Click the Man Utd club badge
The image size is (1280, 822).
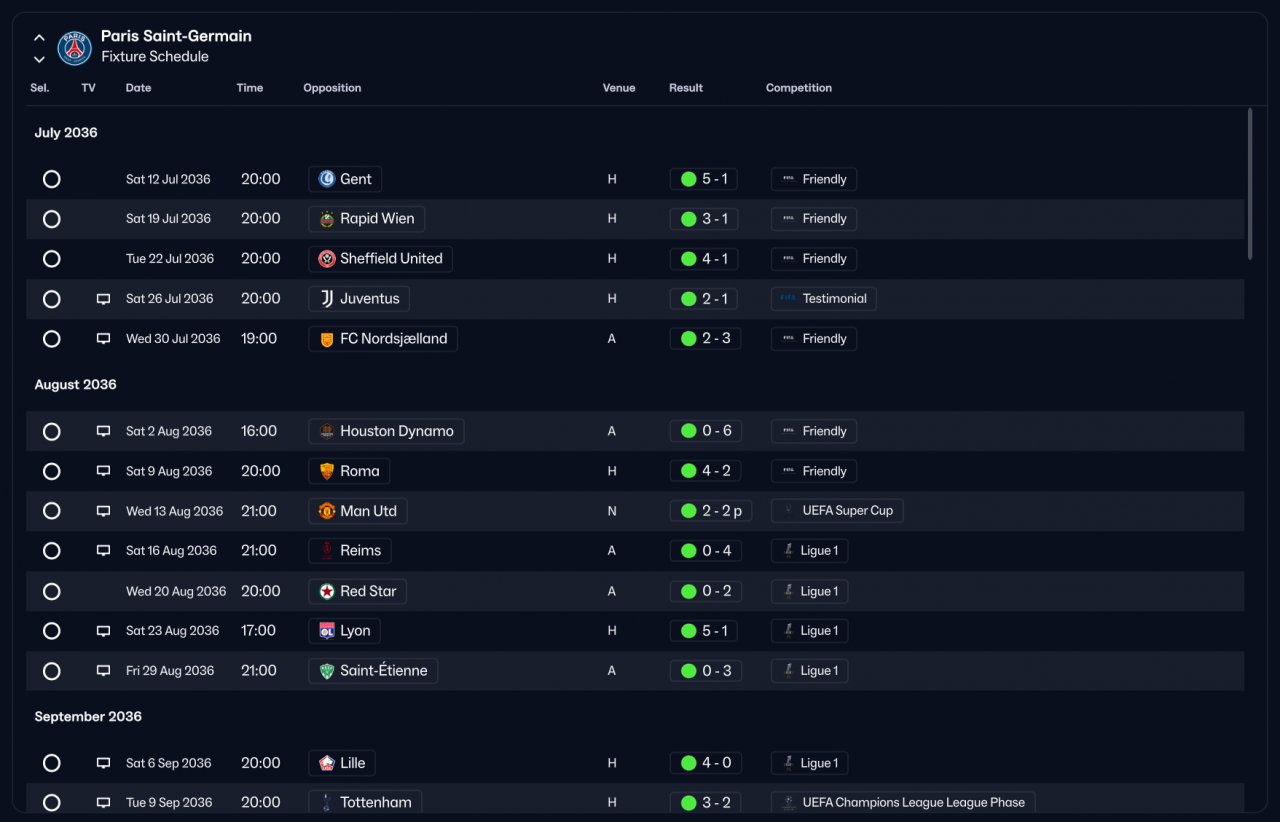pos(326,511)
